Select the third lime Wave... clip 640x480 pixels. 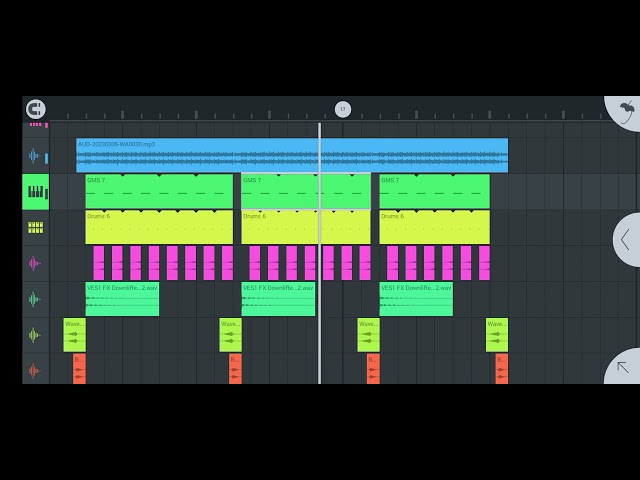point(369,335)
